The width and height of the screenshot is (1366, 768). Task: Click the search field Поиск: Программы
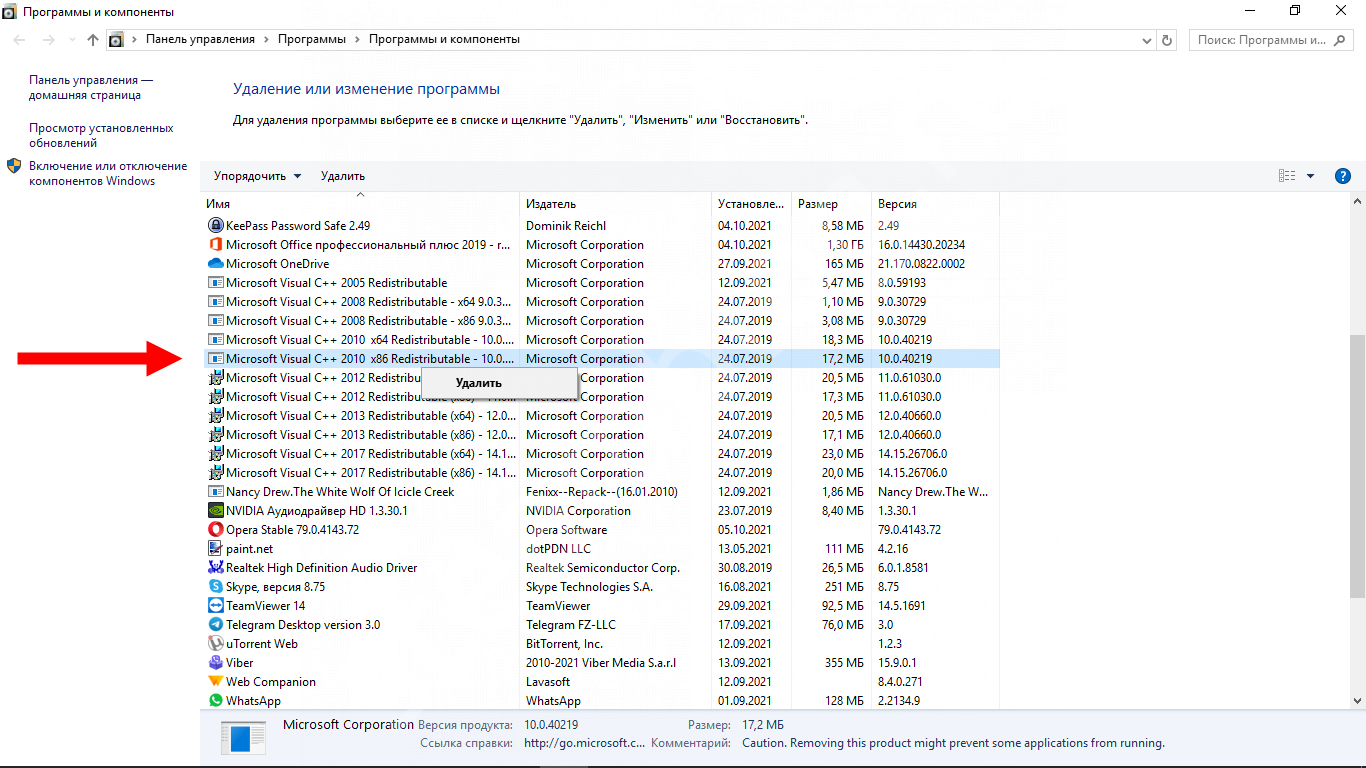(x=1271, y=40)
